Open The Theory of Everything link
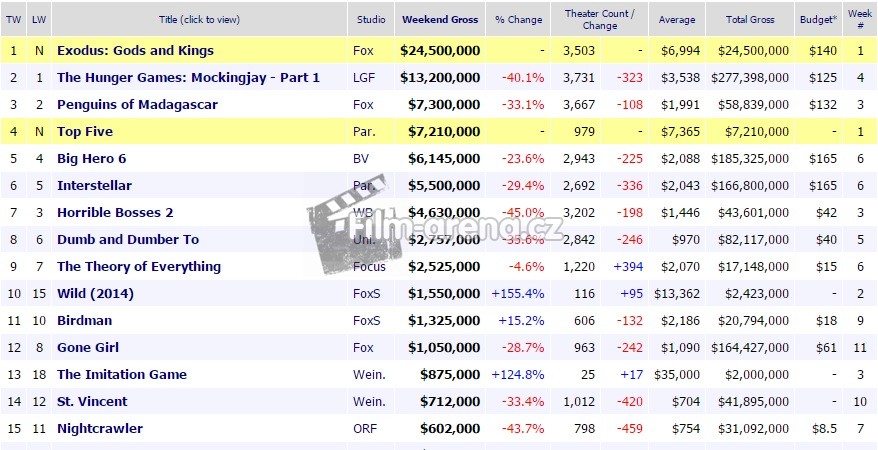 point(139,266)
